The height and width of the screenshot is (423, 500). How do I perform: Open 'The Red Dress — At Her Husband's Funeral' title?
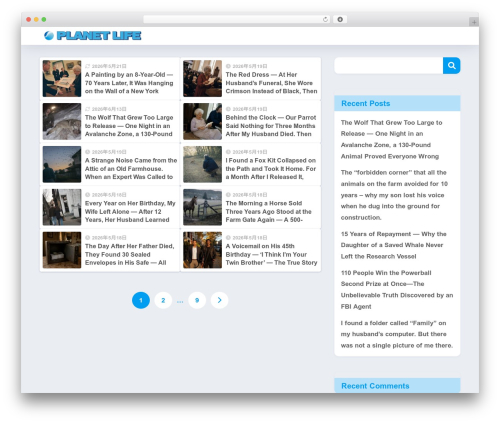click(x=271, y=83)
